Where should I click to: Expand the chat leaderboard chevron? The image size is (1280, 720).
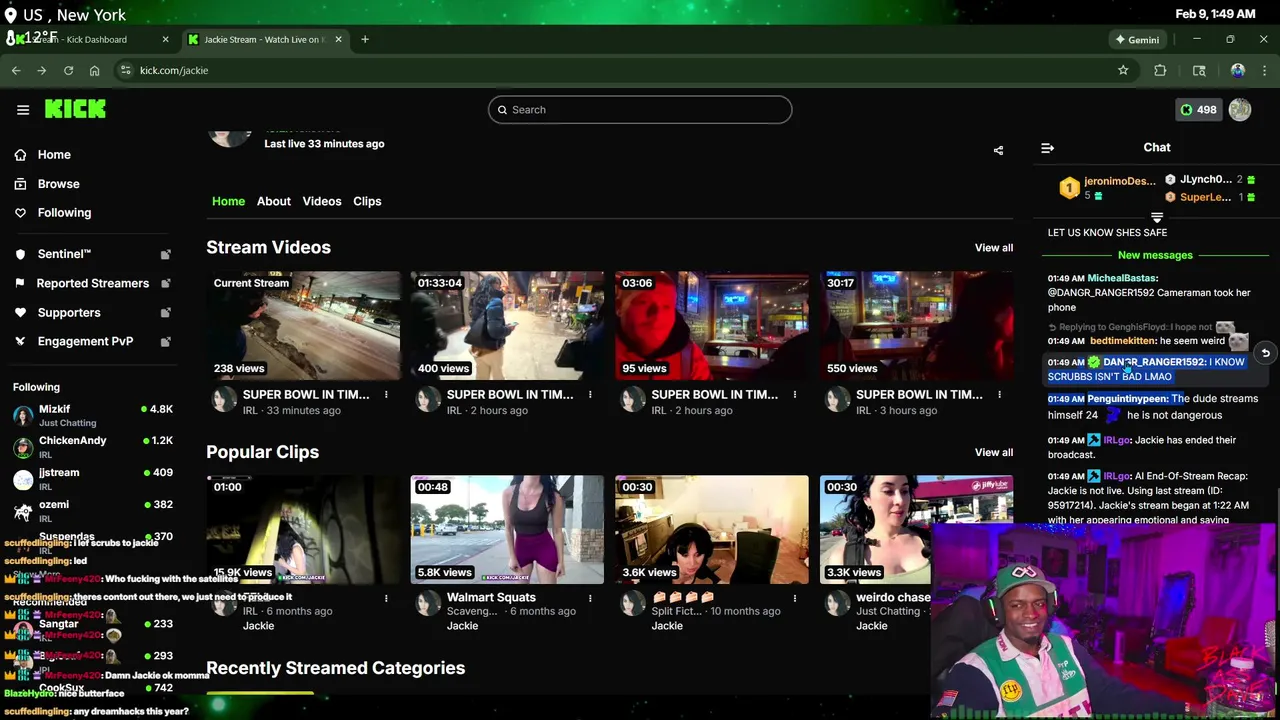click(1157, 217)
